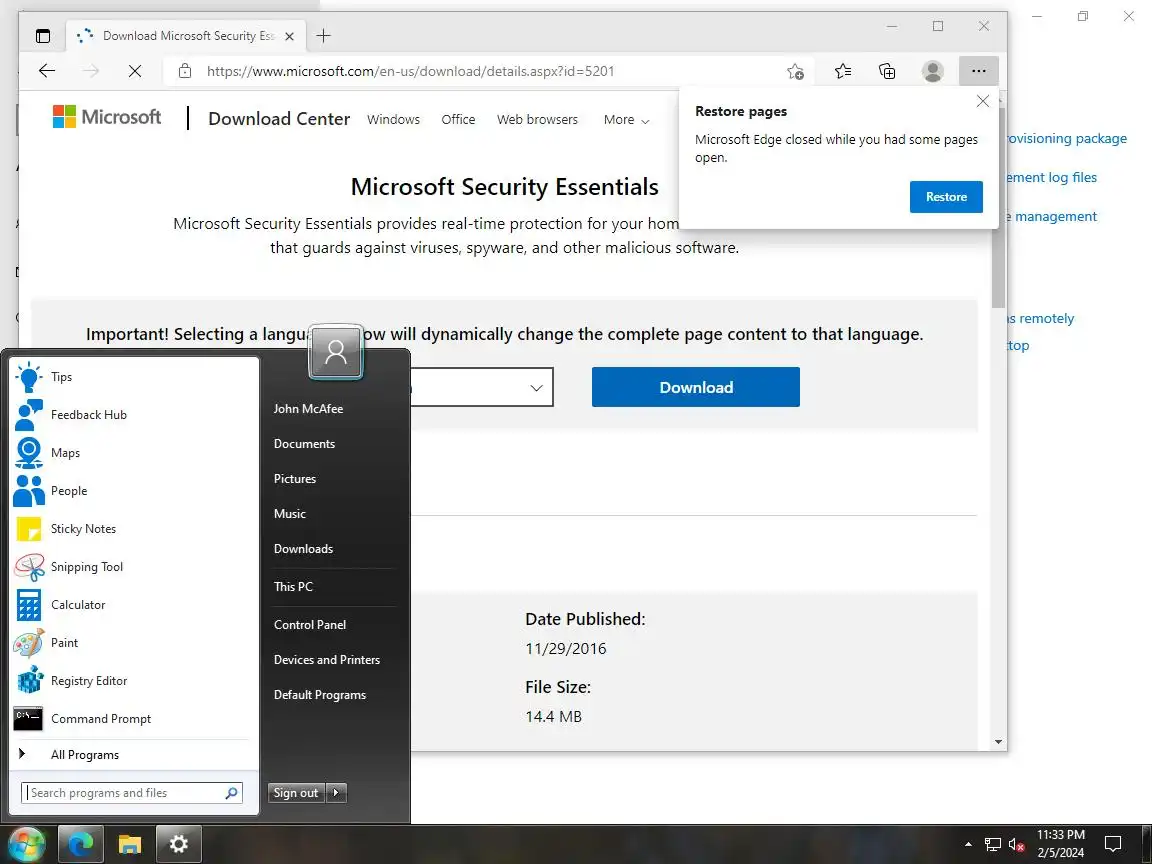The width and height of the screenshot is (1152, 864).
Task: Search icon in Start menu search box
Action: click(231, 793)
